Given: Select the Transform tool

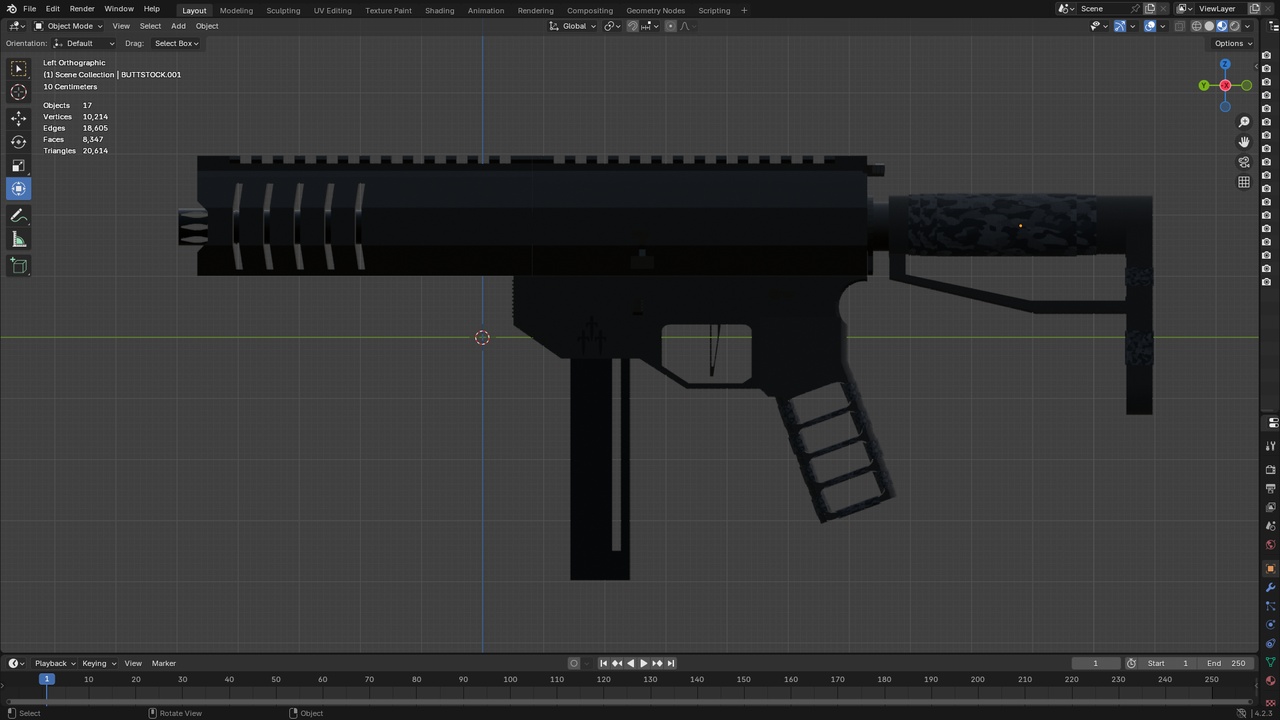Looking at the screenshot, I should (19, 189).
